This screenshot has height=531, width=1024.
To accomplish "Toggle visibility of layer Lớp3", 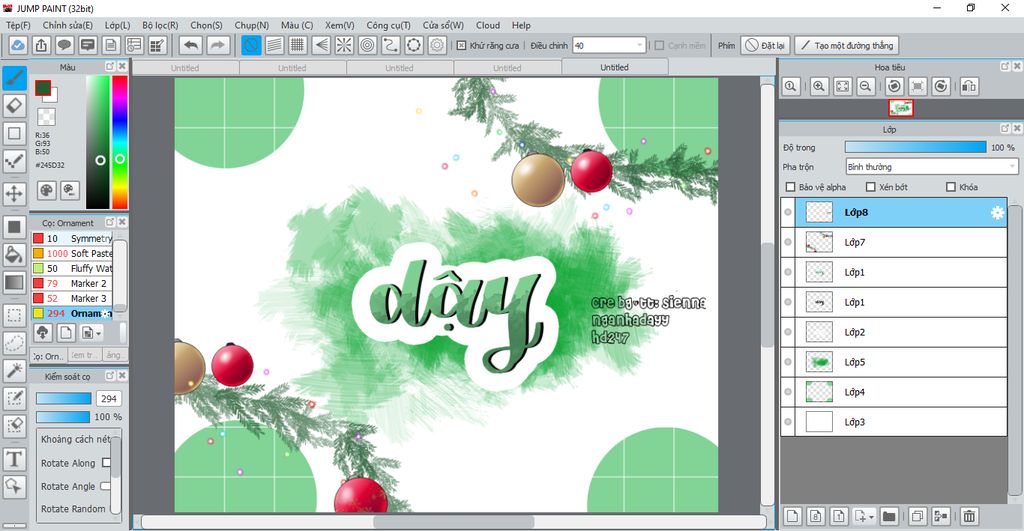I will click(788, 422).
